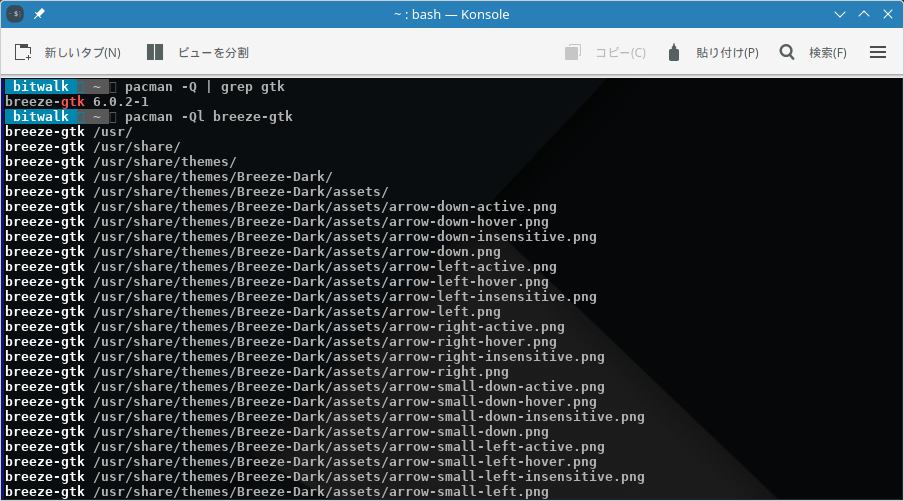Toggle the pin window icon
The image size is (904, 501).
(39, 14)
